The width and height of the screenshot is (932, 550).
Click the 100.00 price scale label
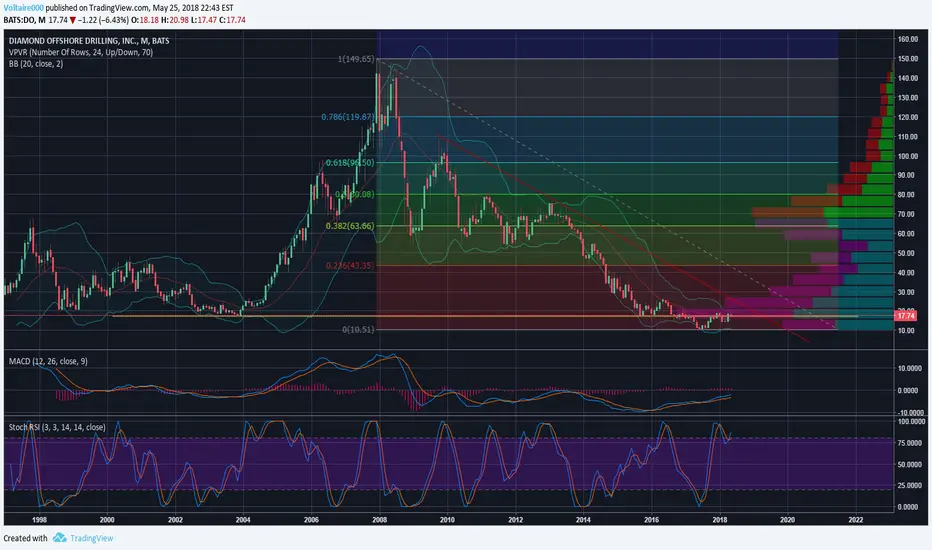click(908, 156)
